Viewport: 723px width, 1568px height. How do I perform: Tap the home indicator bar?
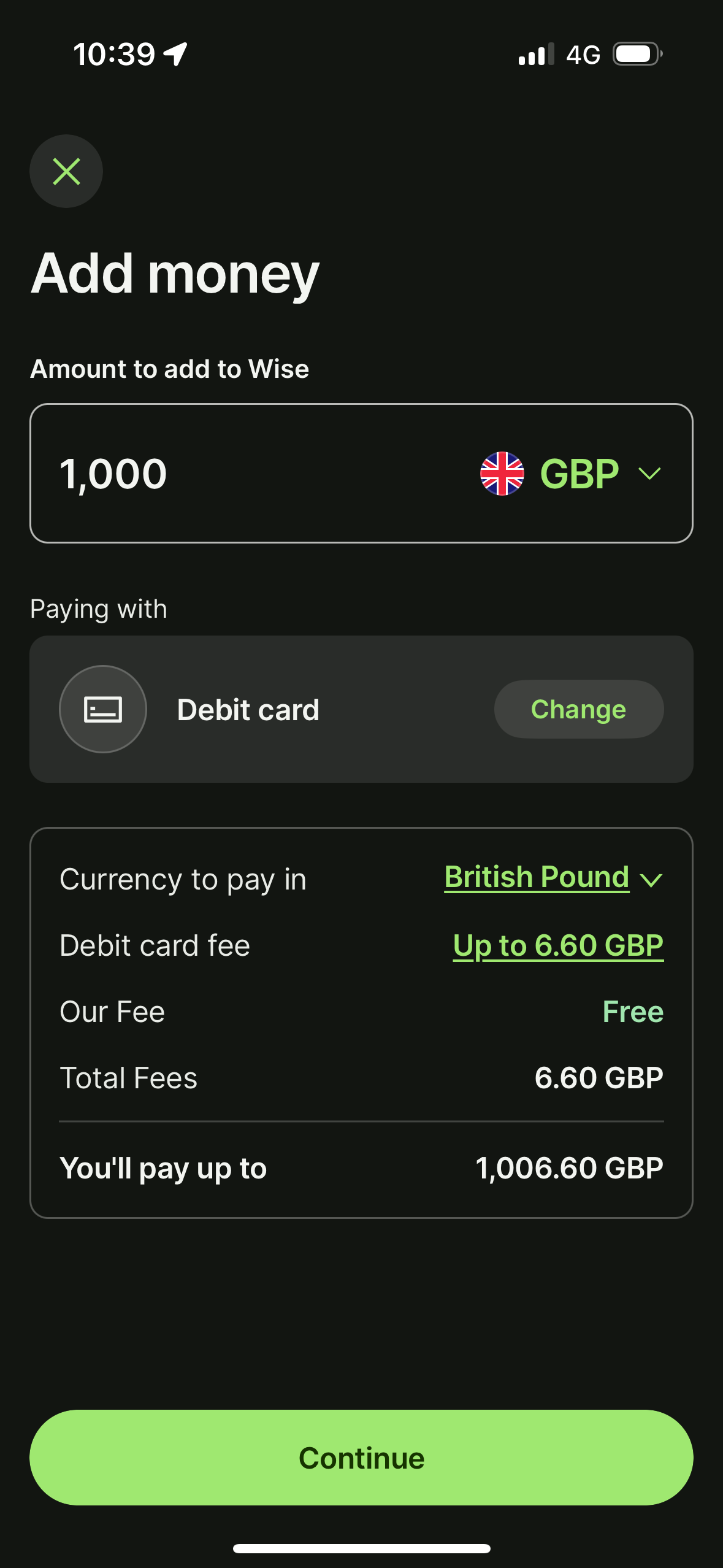(x=361, y=1548)
